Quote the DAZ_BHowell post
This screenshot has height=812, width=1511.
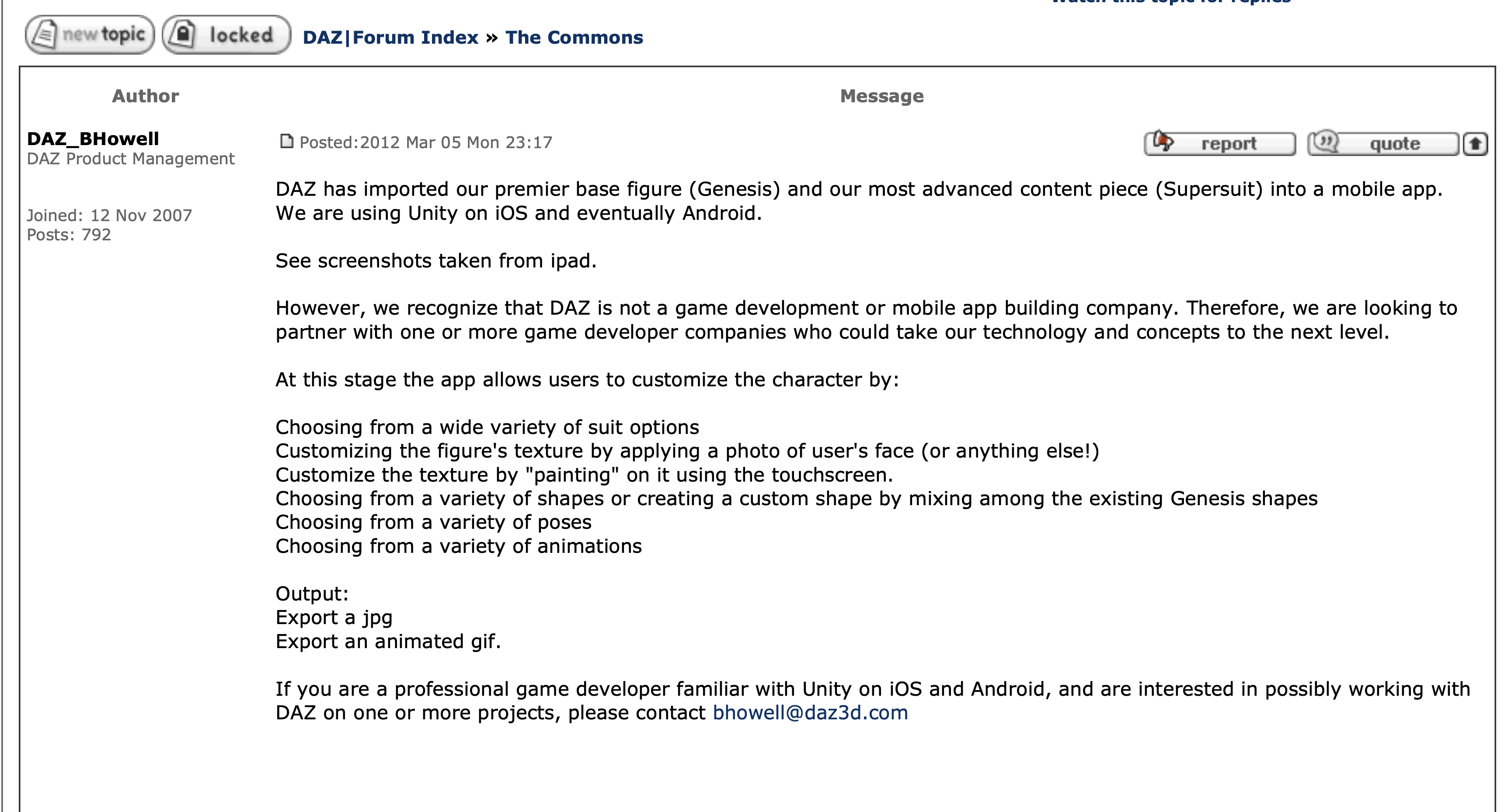click(1382, 144)
